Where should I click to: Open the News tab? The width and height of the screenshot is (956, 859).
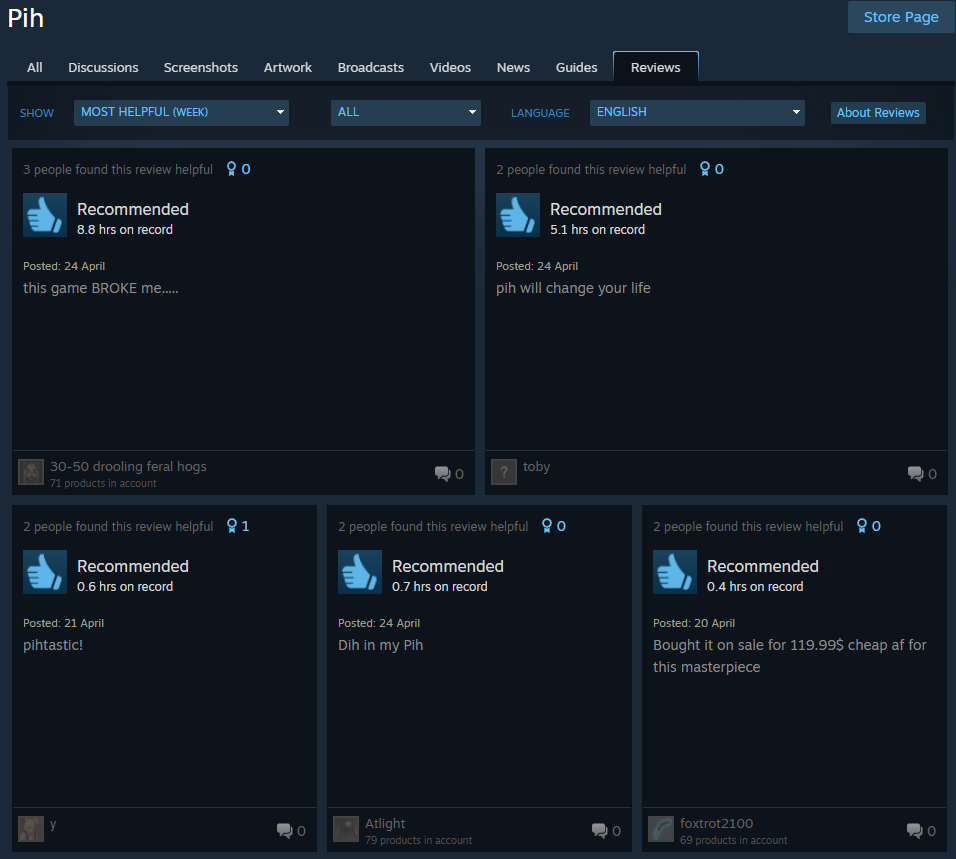[513, 68]
